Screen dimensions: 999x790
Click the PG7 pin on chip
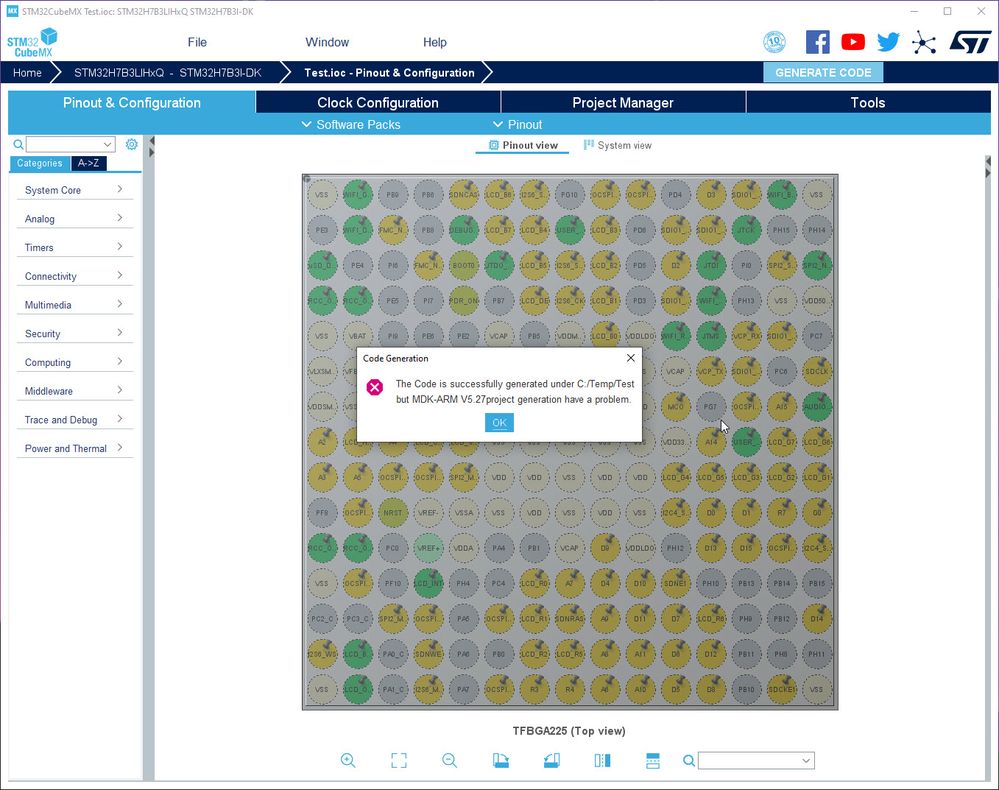point(710,406)
